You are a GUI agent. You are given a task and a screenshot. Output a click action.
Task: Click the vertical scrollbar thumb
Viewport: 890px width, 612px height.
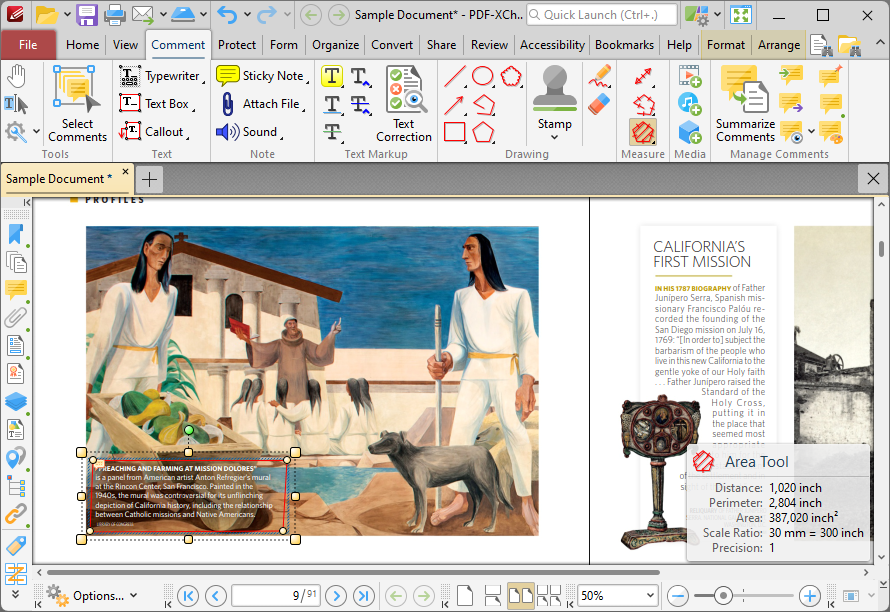[881, 249]
